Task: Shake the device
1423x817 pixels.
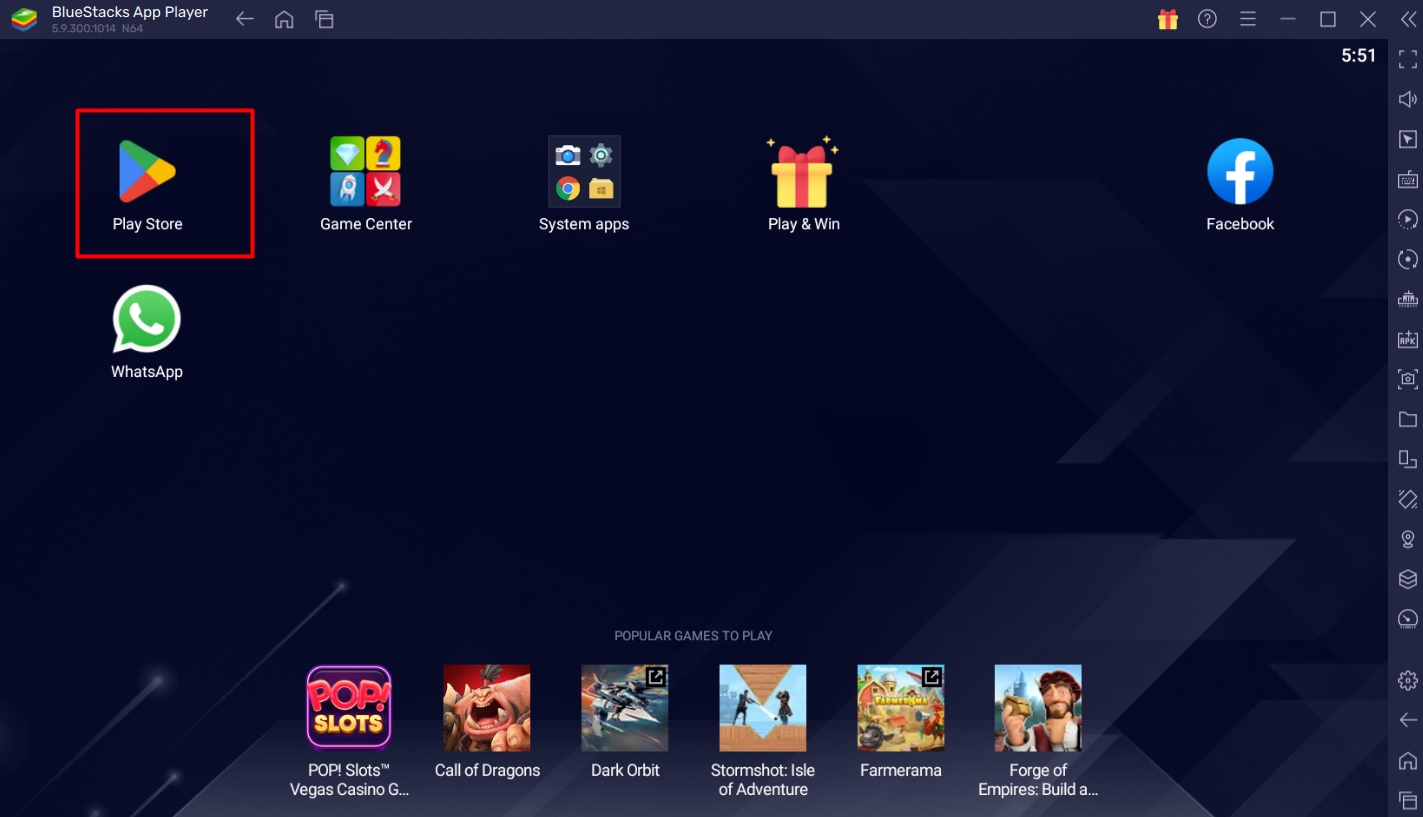Action: pyautogui.click(x=1408, y=499)
